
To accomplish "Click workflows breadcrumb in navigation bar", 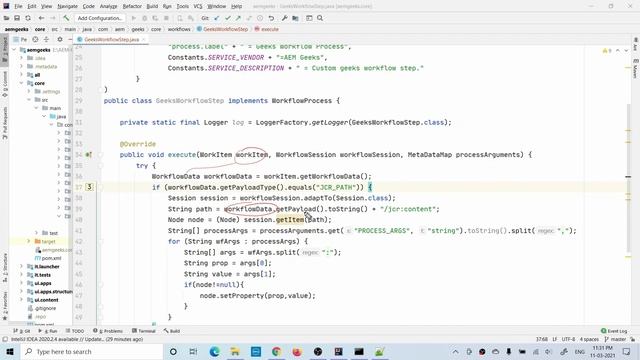I will pyautogui.click(x=179, y=29).
